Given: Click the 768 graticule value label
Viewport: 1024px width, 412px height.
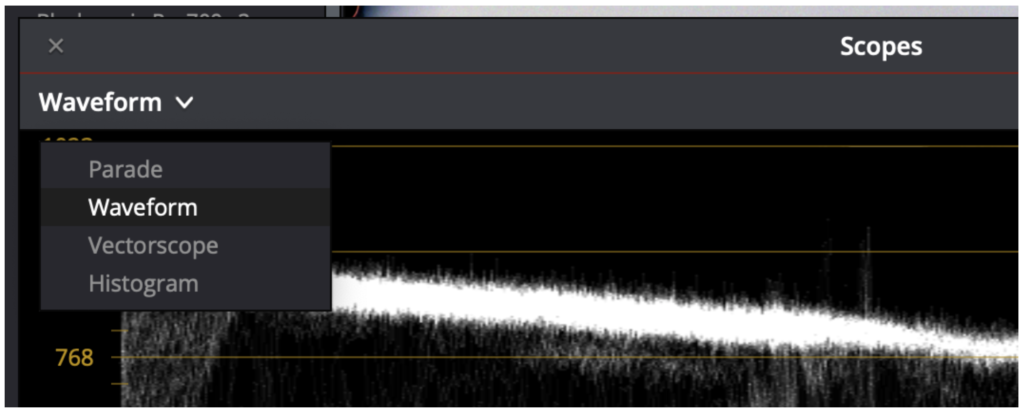Looking at the screenshot, I should pos(74,358).
